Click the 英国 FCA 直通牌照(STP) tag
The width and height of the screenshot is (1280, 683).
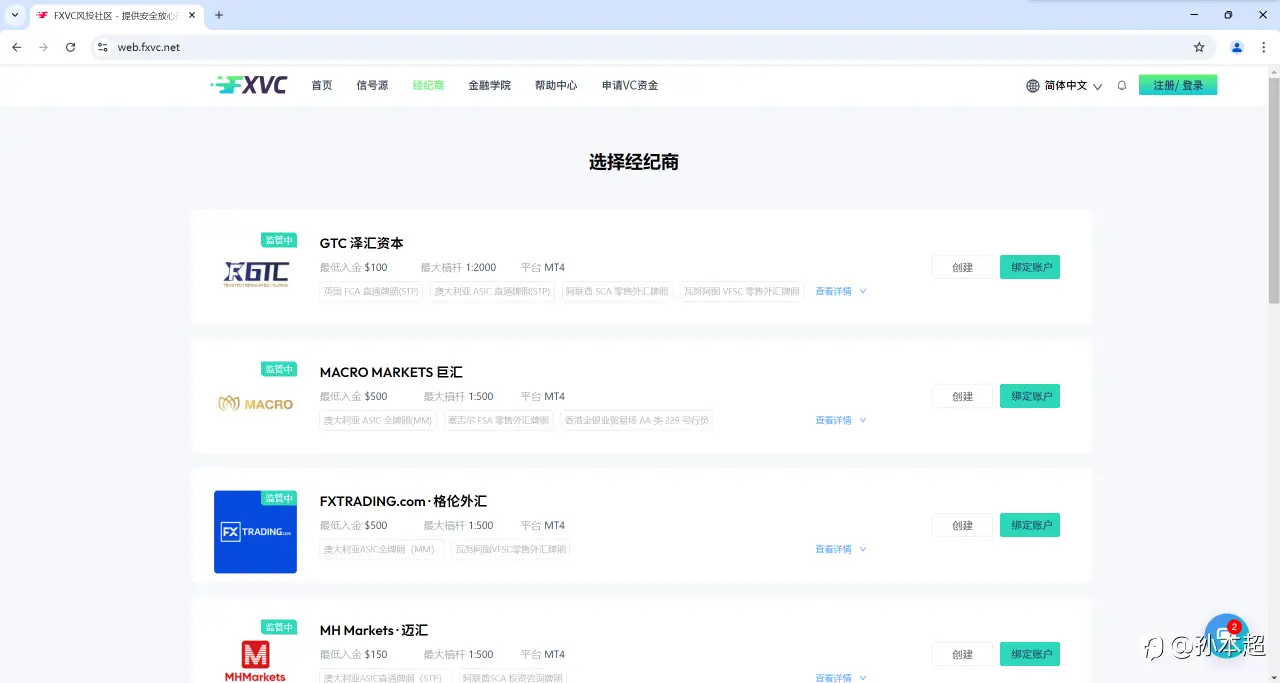(371, 291)
